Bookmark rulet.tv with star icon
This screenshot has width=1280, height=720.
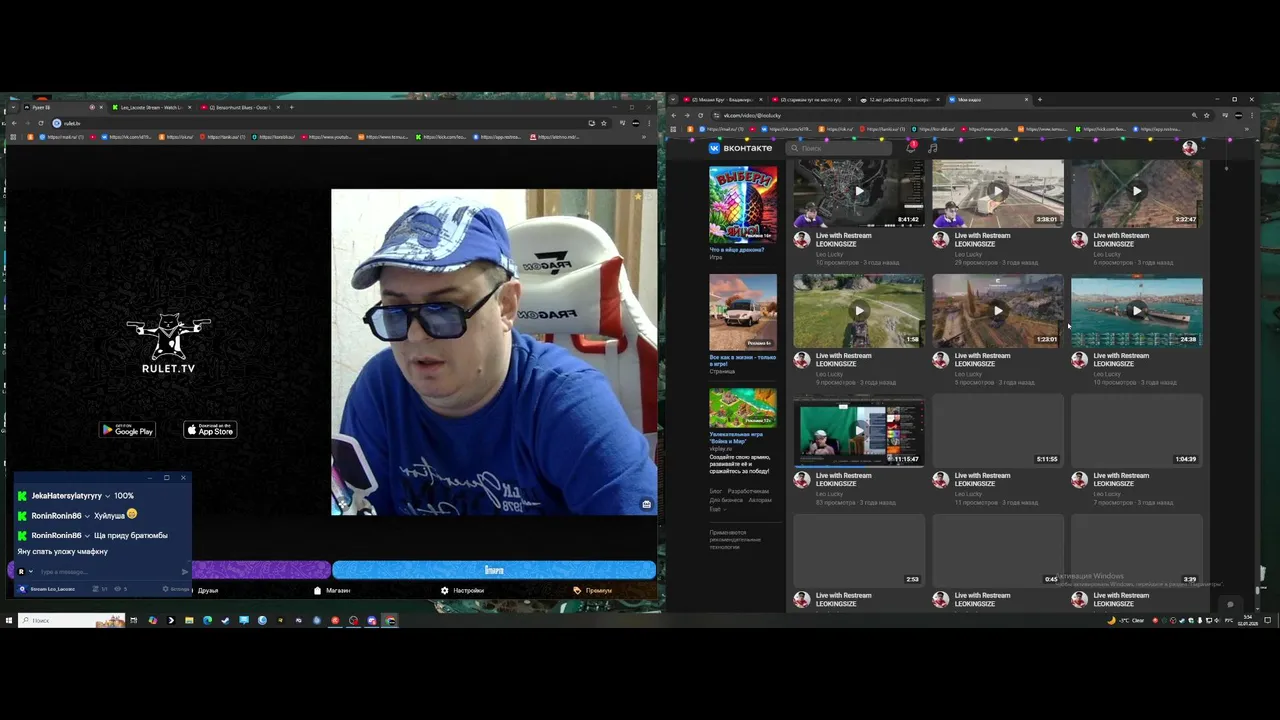pyautogui.click(x=604, y=123)
